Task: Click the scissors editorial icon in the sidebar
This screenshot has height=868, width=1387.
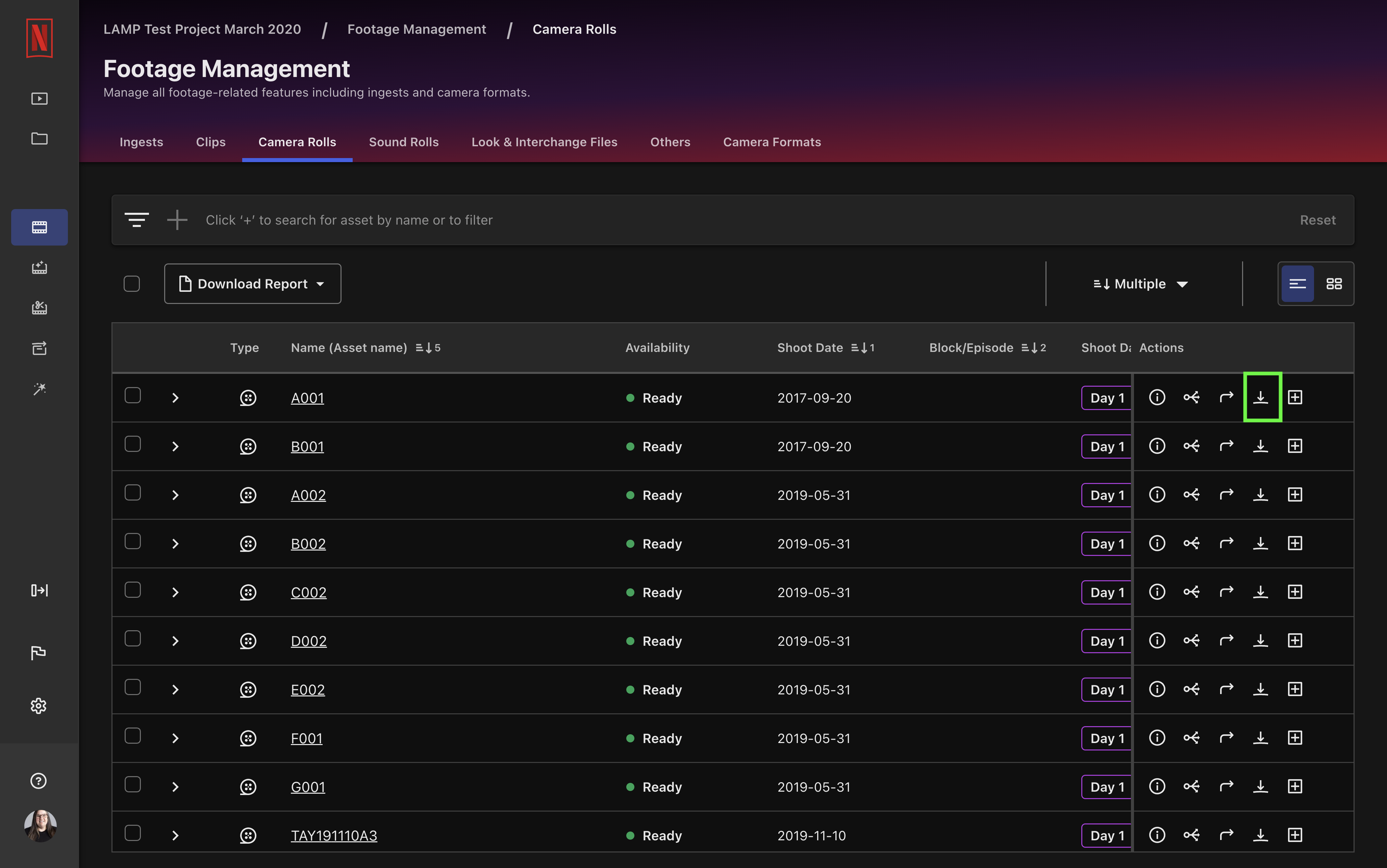Action: point(39,308)
